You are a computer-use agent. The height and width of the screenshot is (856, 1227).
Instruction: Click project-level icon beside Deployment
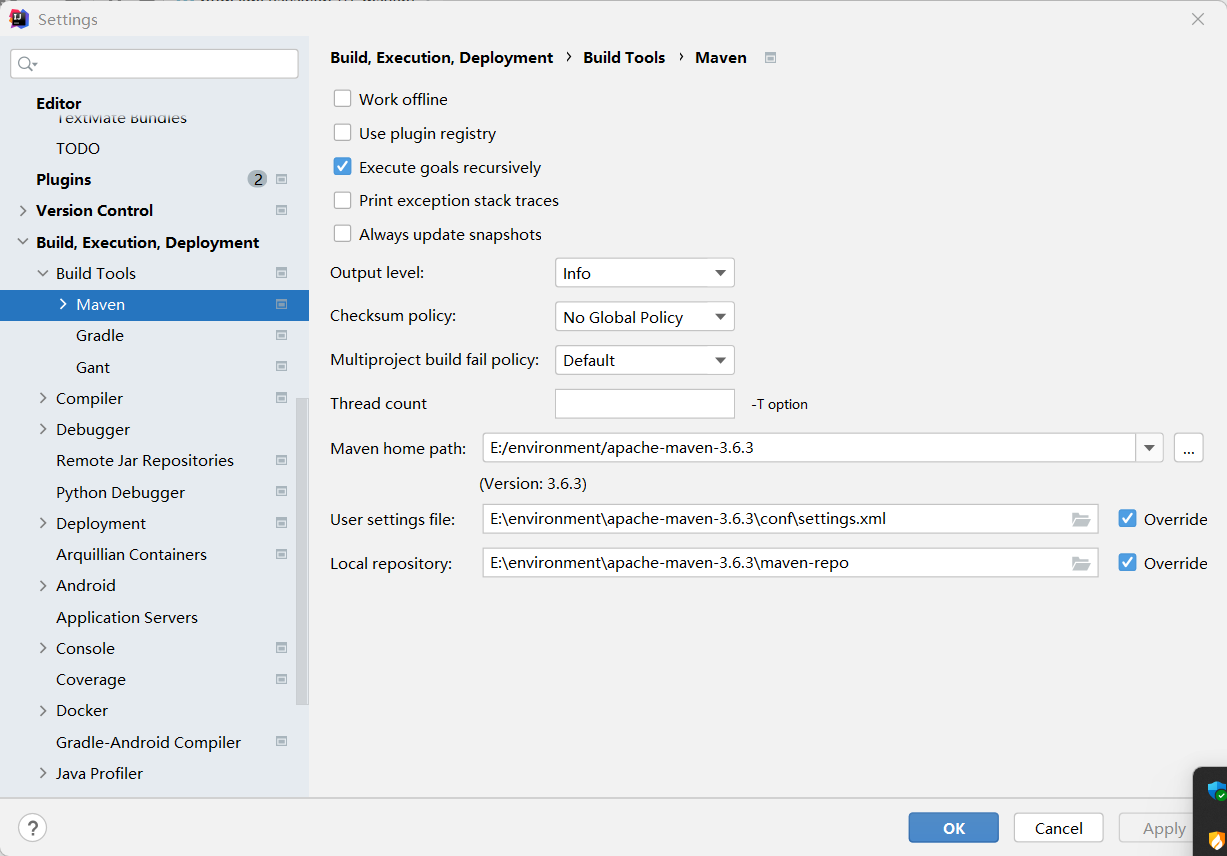coord(282,523)
